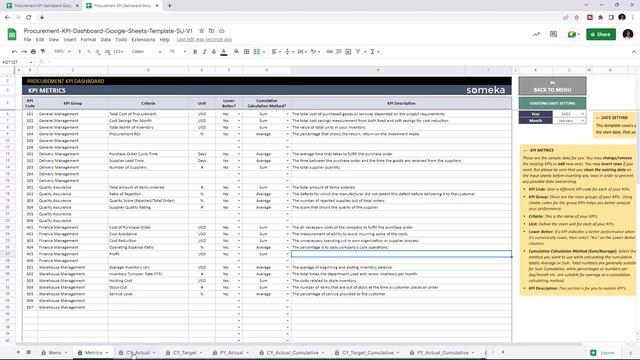Click the Share button
The image size is (640, 360).
coord(601,34)
